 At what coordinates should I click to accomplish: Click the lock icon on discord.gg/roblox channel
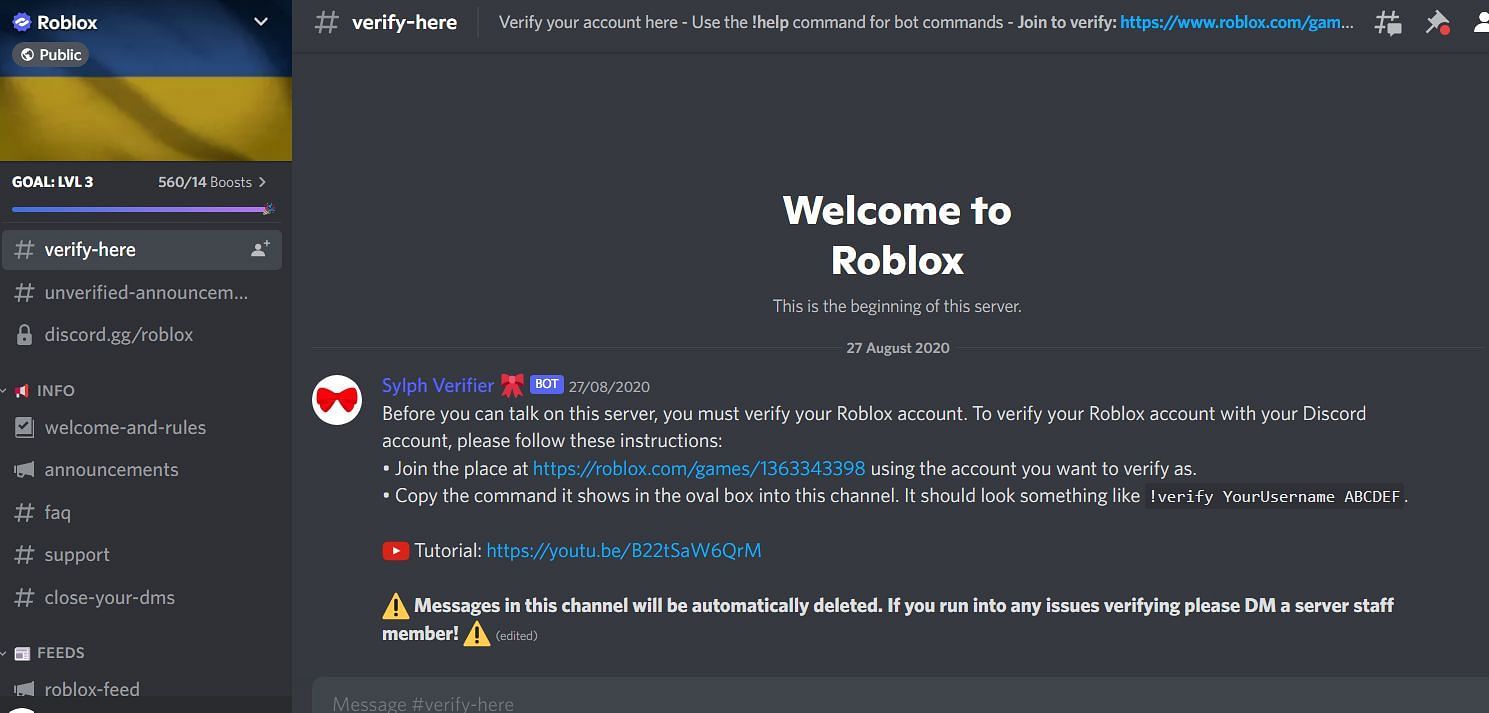(24, 334)
